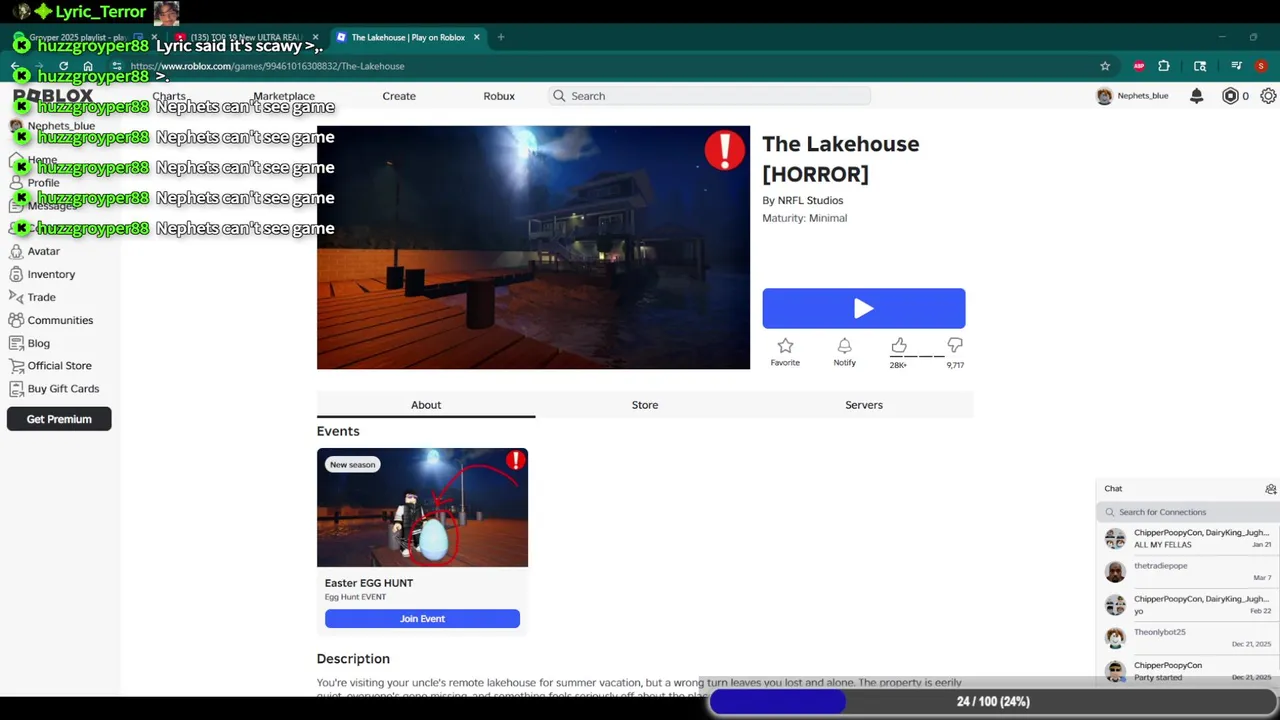The height and width of the screenshot is (720, 1280).
Task: Go to browser home page icon
Action: (x=88, y=66)
